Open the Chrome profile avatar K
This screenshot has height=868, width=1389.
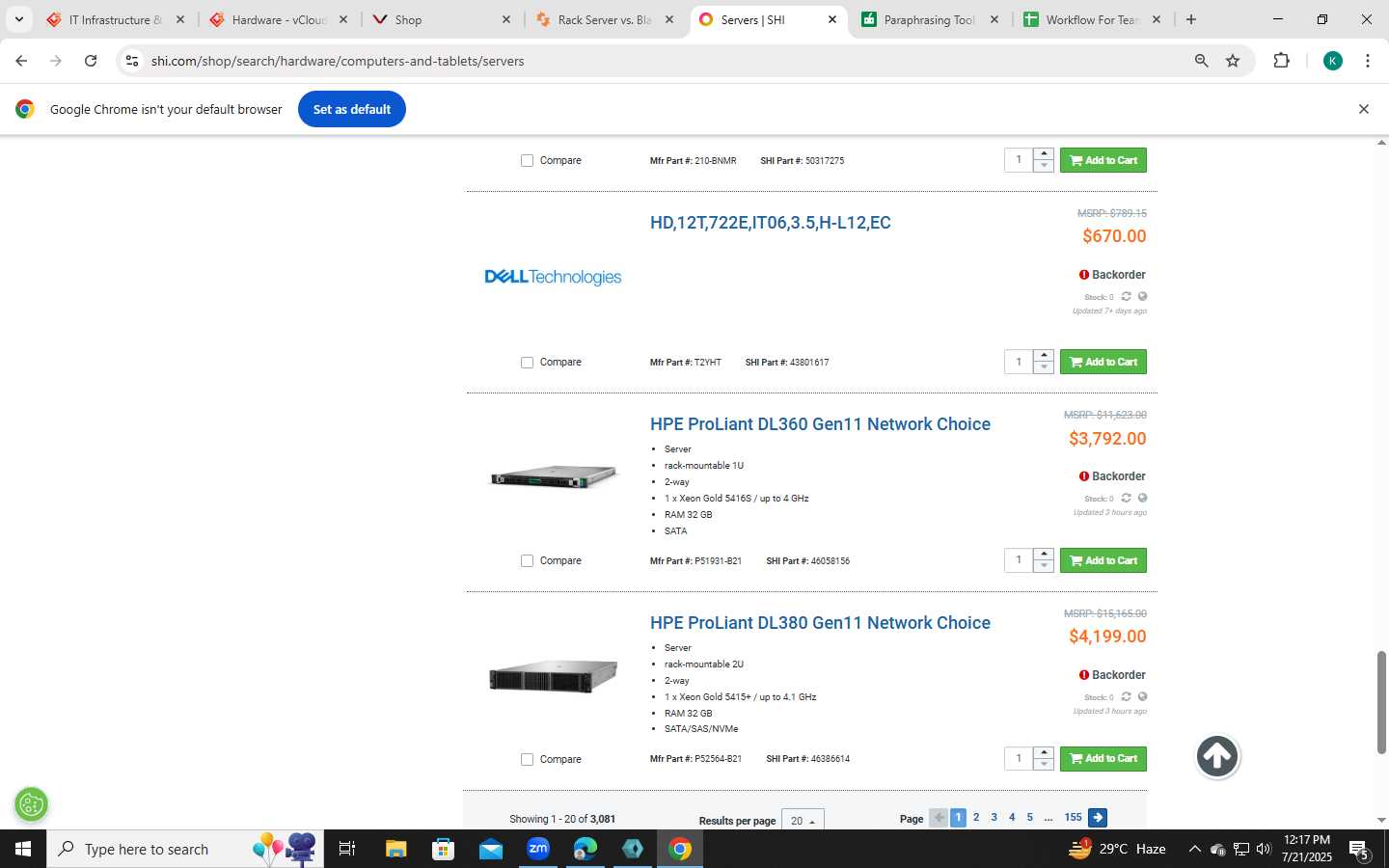[1333, 61]
